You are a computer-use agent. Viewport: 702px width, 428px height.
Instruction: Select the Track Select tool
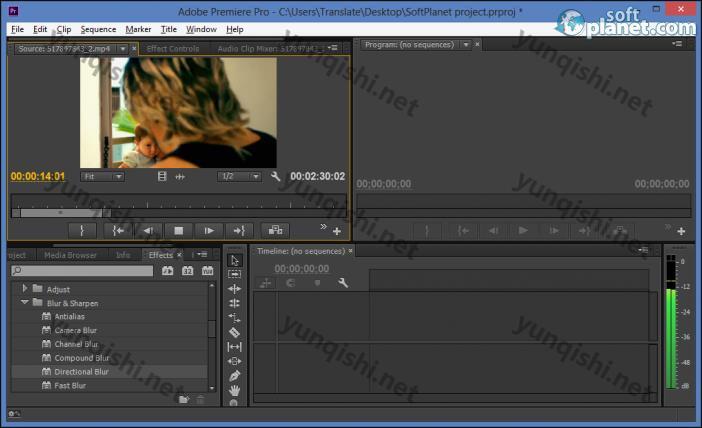coord(234,274)
